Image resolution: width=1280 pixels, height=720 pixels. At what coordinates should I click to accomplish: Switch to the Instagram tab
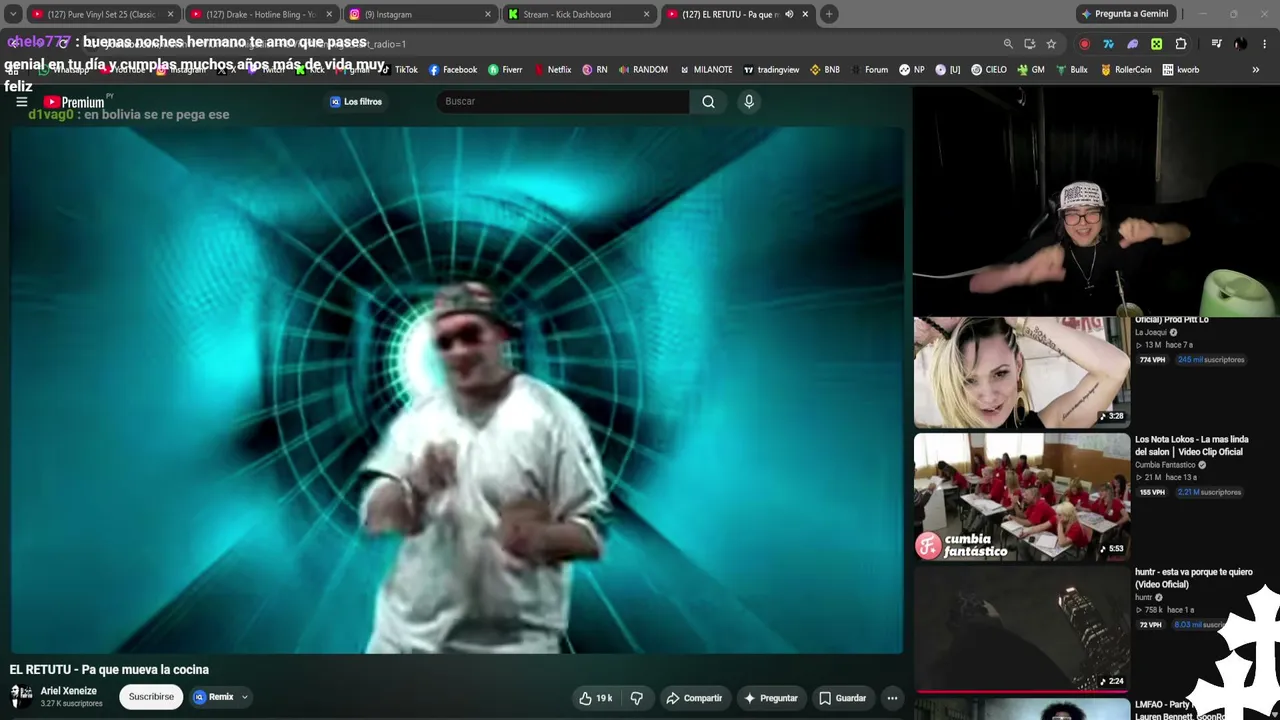pyautogui.click(x=420, y=14)
